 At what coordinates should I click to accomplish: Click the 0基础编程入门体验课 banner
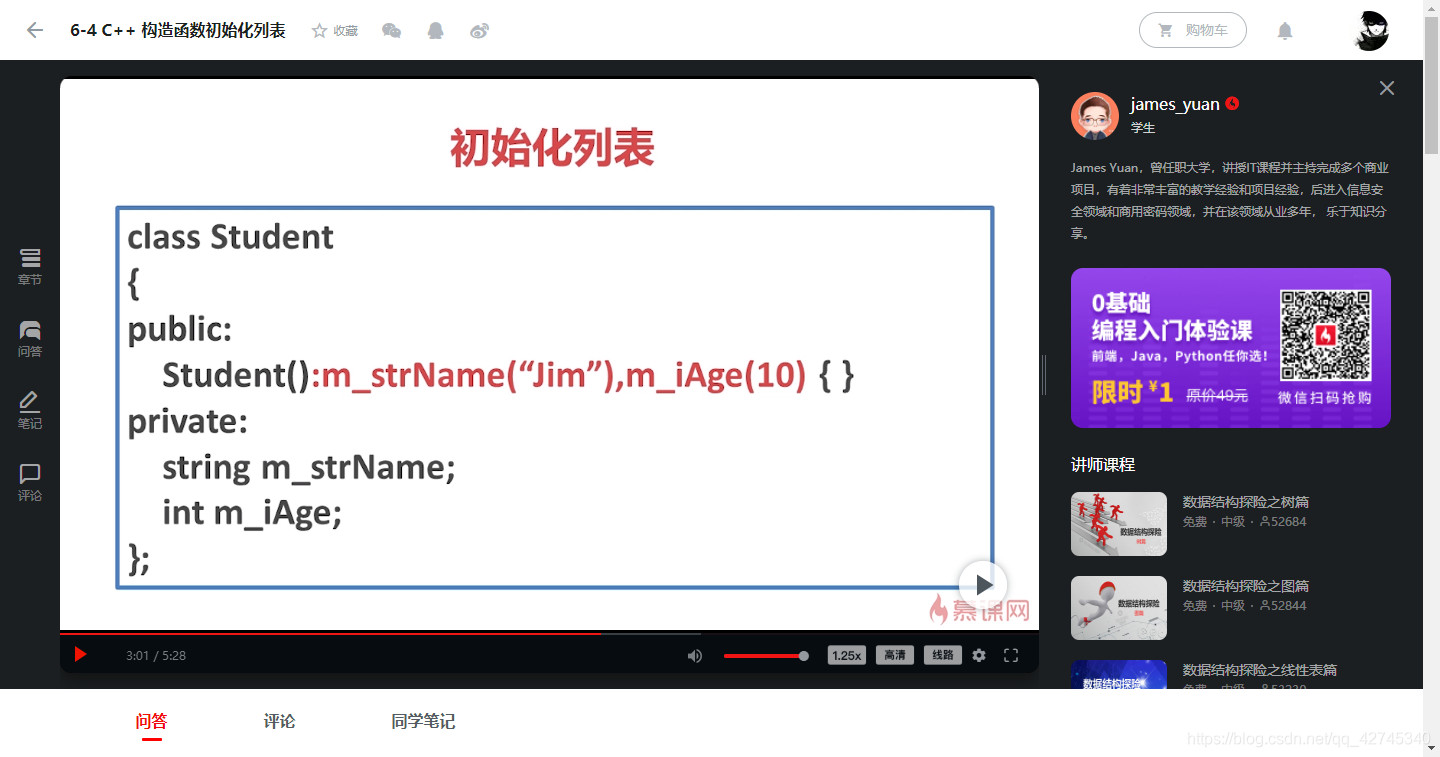point(1231,348)
